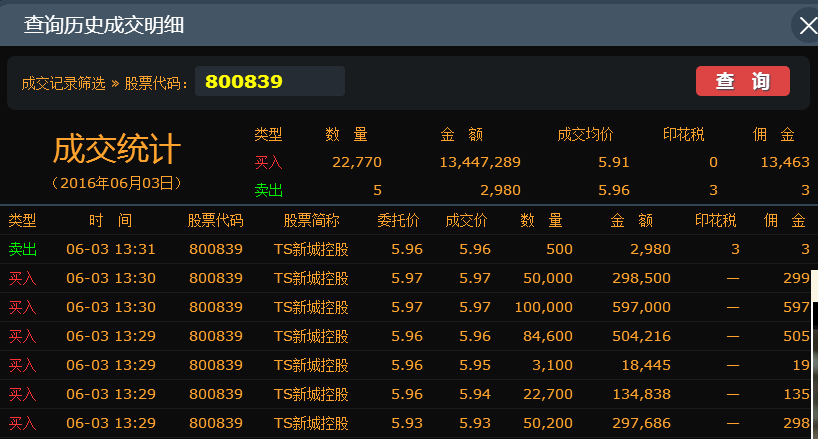Viewport: 818px width, 439px height.
Task: Sort by the 股票简称 column header
Action: 311,220
